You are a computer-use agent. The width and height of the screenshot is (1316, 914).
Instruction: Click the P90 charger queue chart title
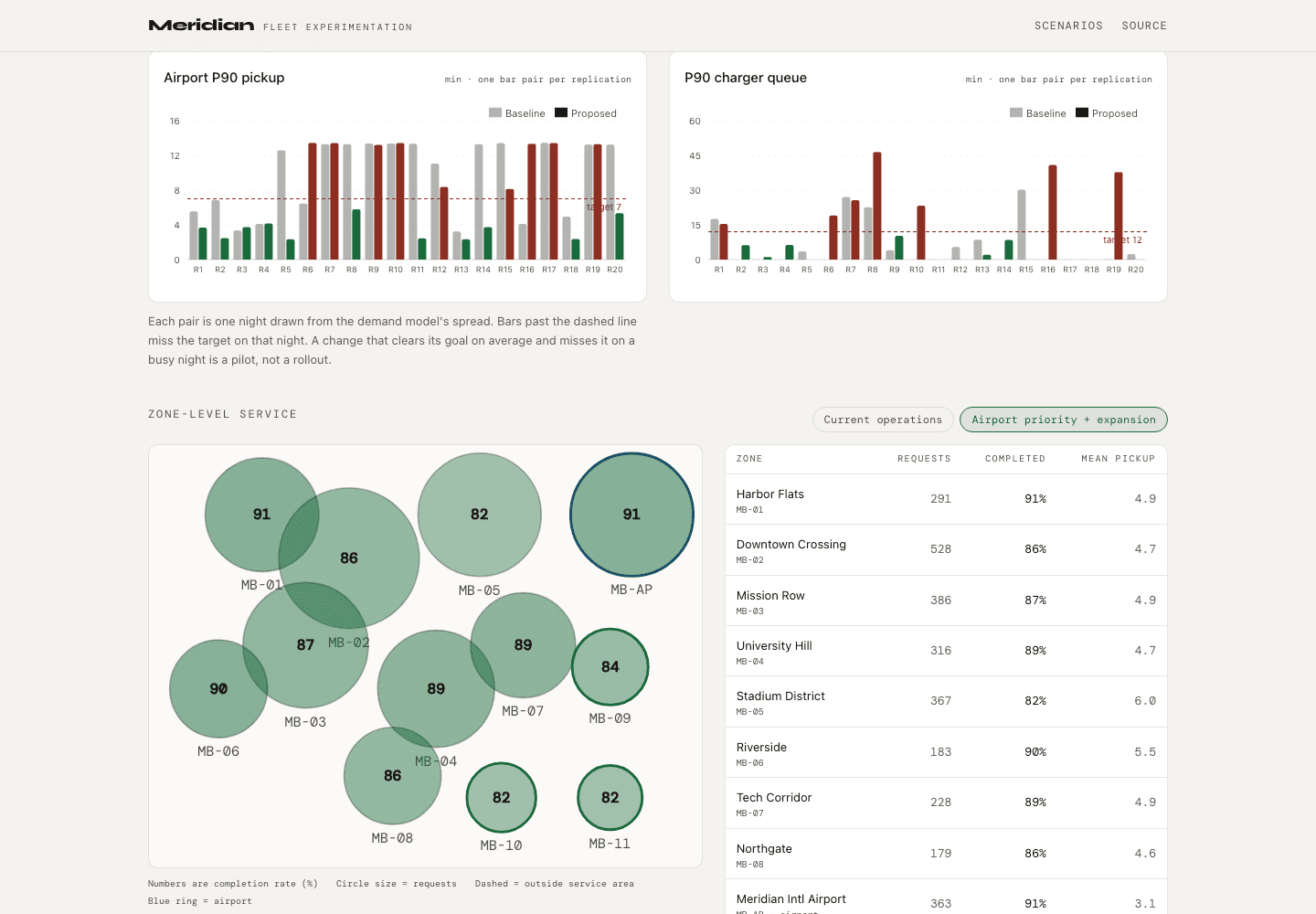click(x=746, y=78)
